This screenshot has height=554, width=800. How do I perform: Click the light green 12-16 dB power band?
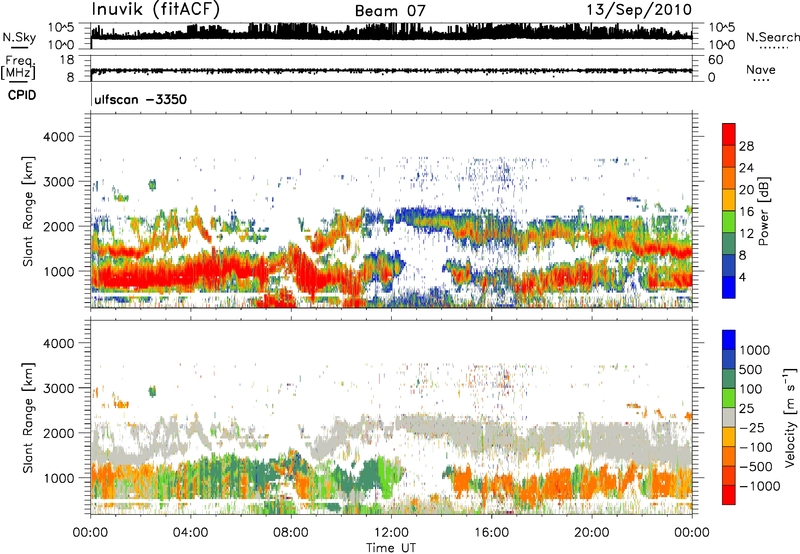729,222
